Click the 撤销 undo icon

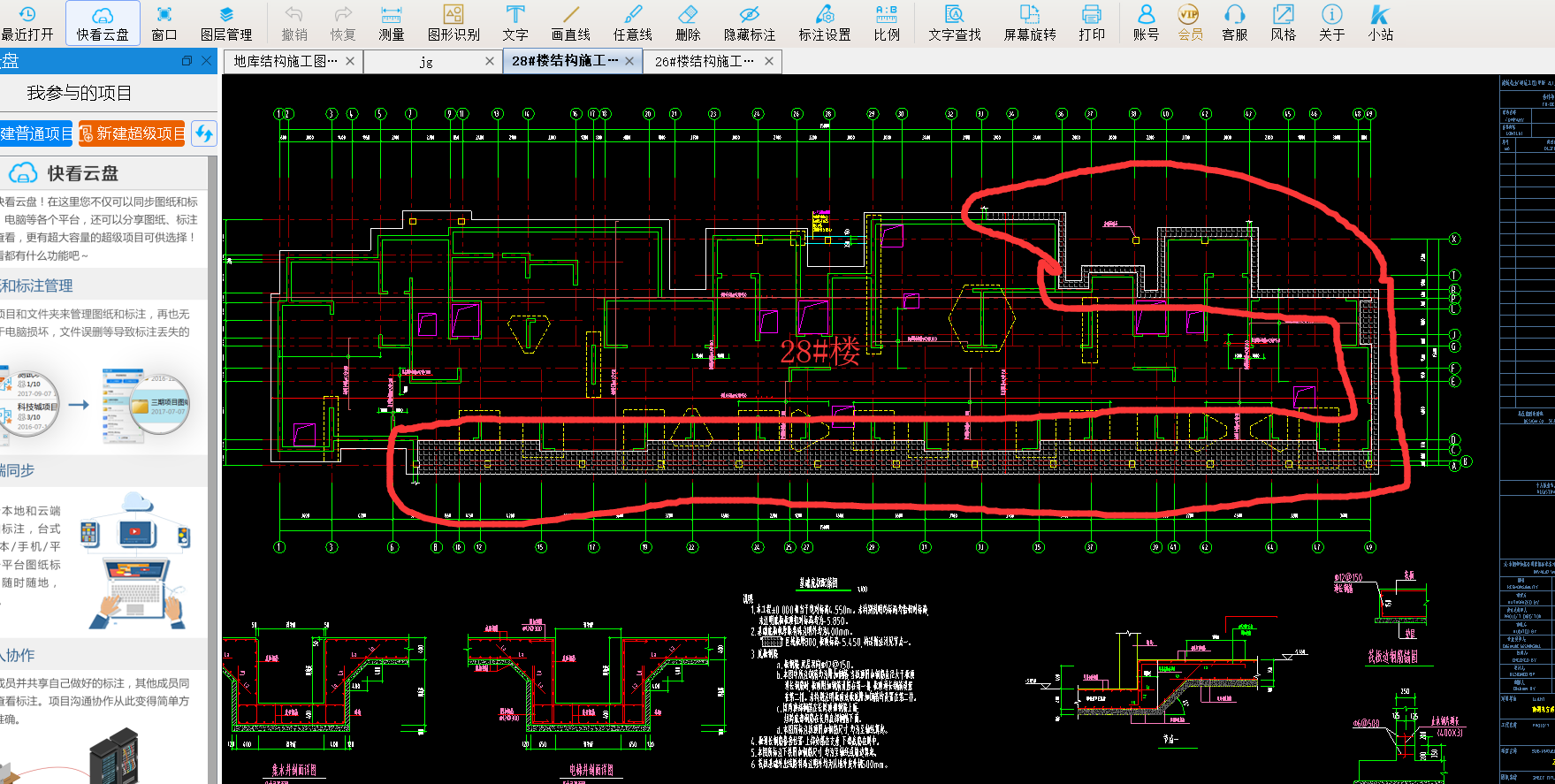pos(294,23)
